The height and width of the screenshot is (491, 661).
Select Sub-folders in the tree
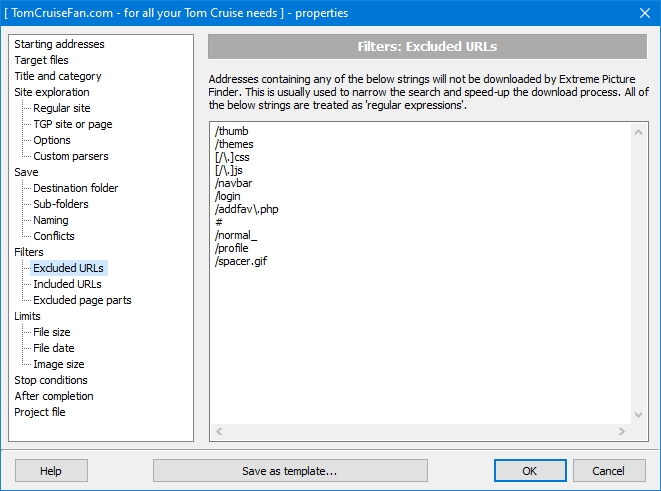[61, 204]
